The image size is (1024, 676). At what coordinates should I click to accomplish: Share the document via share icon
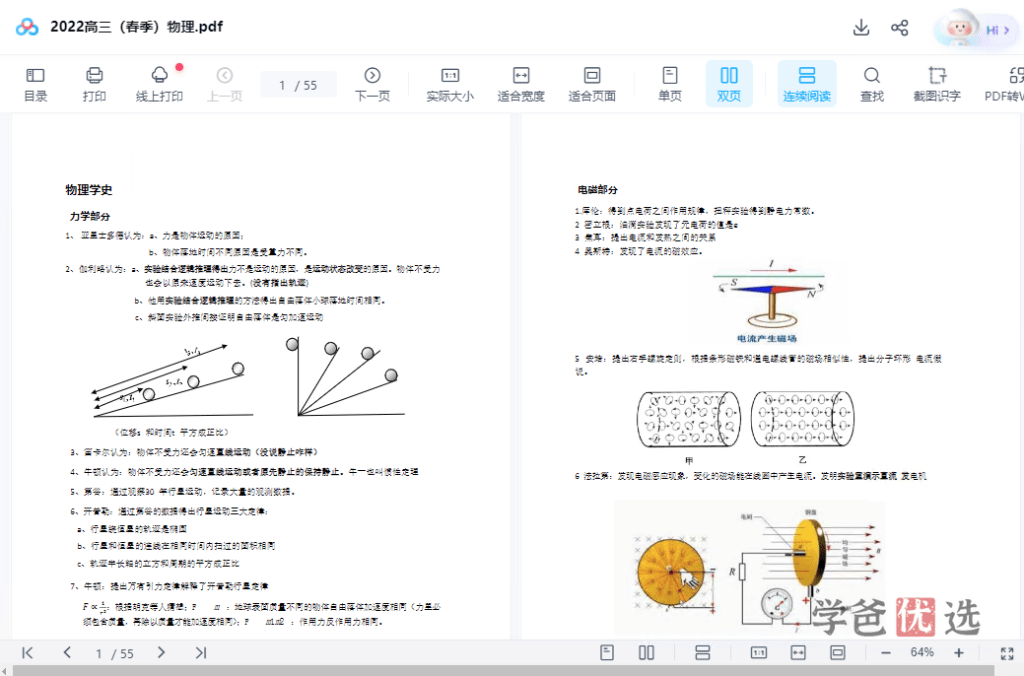pyautogui.click(x=899, y=27)
